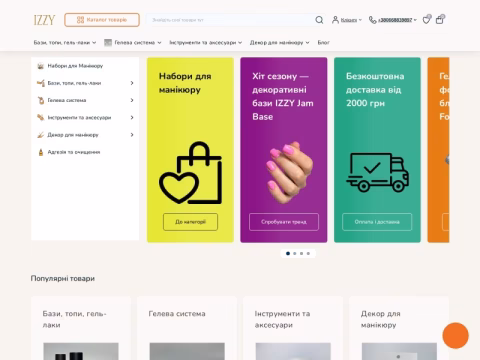Open the account dropdown arrow

point(360,20)
